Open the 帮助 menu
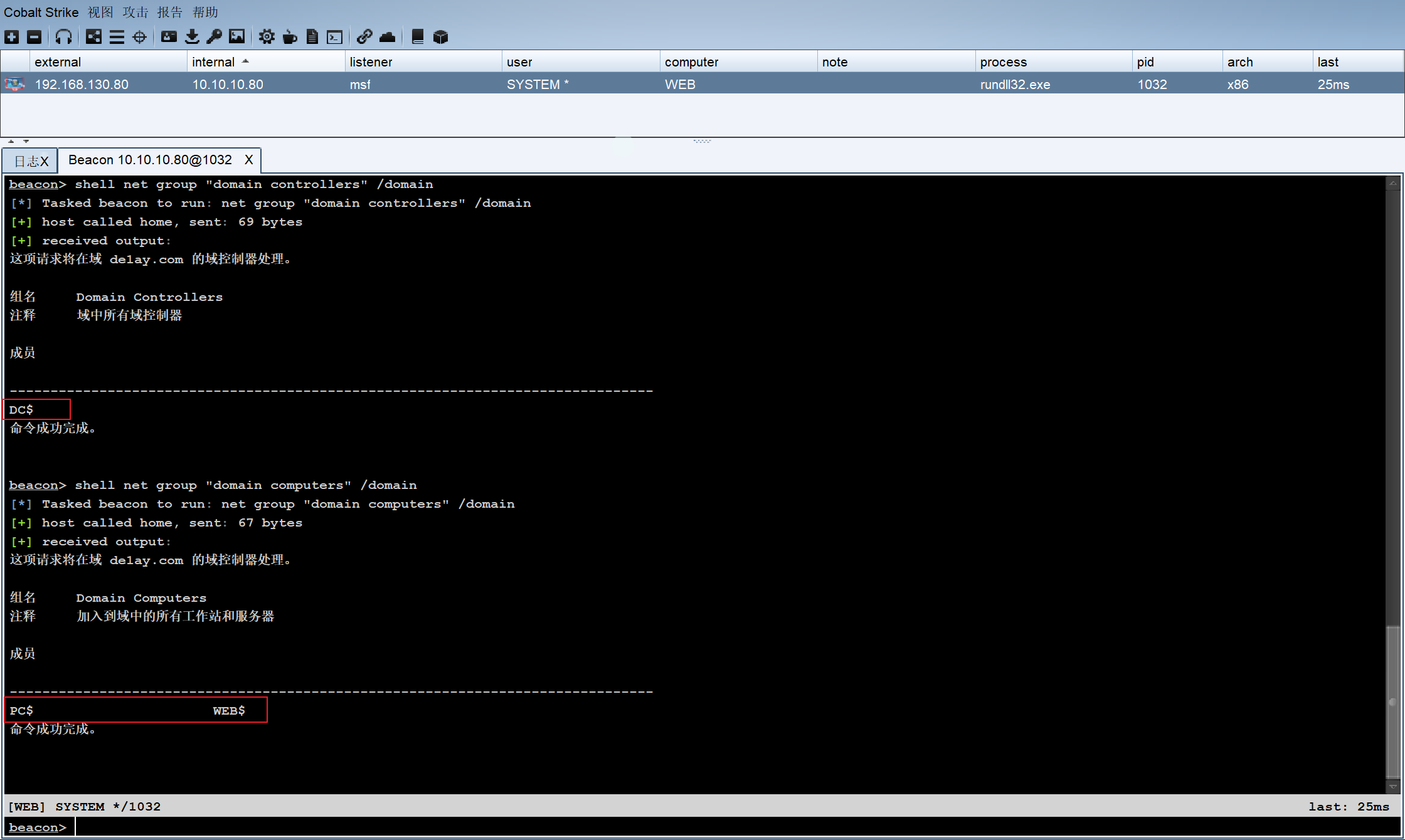Viewport: 1405px width, 840px height. [205, 13]
